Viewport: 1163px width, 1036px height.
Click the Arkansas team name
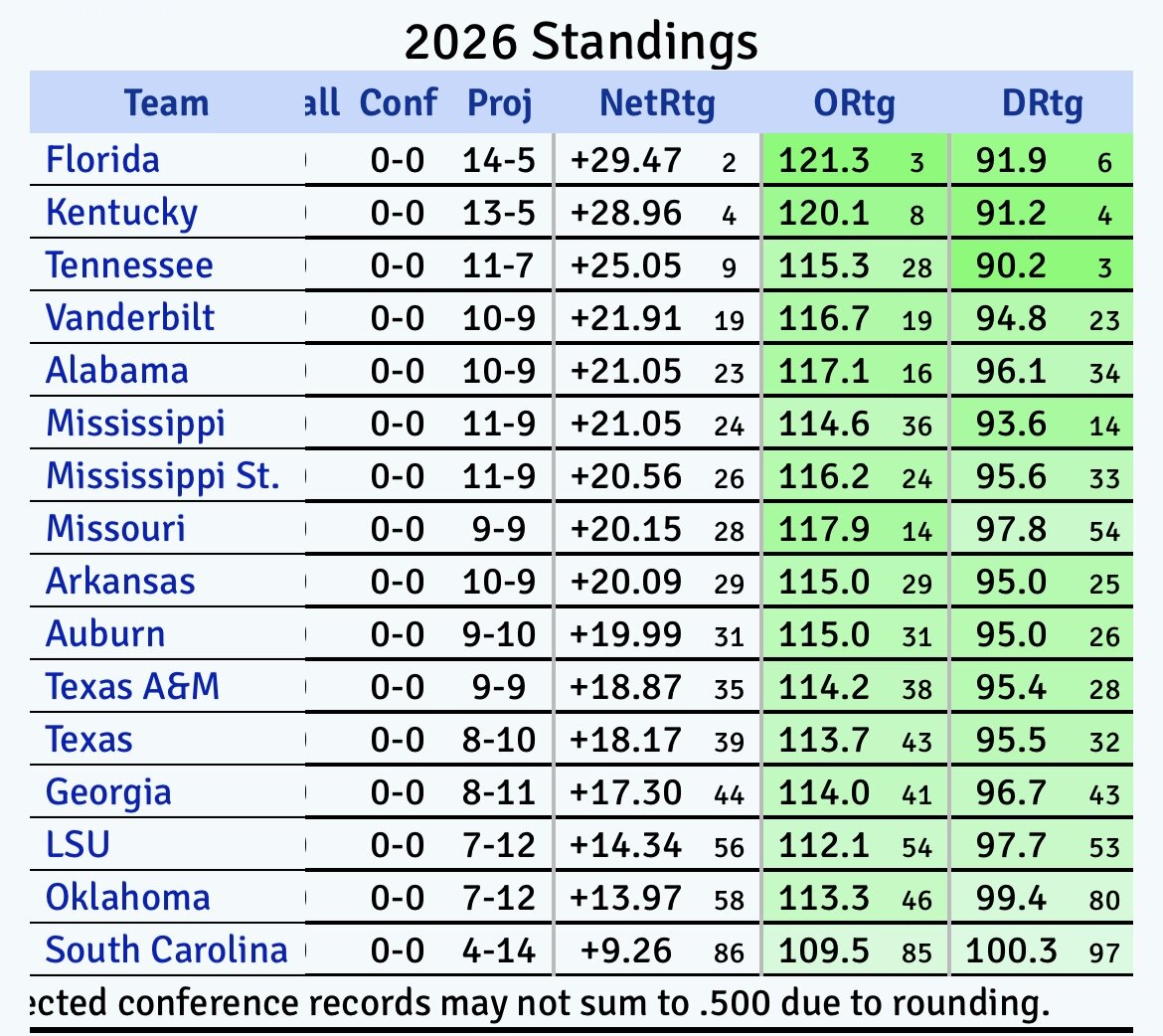pos(120,582)
